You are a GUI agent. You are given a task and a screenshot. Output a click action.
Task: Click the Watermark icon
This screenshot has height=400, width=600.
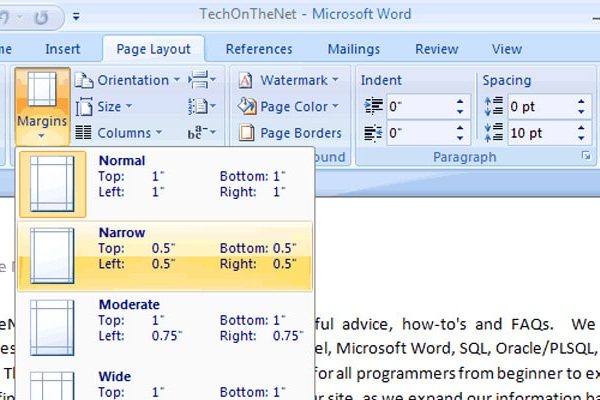click(x=245, y=80)
